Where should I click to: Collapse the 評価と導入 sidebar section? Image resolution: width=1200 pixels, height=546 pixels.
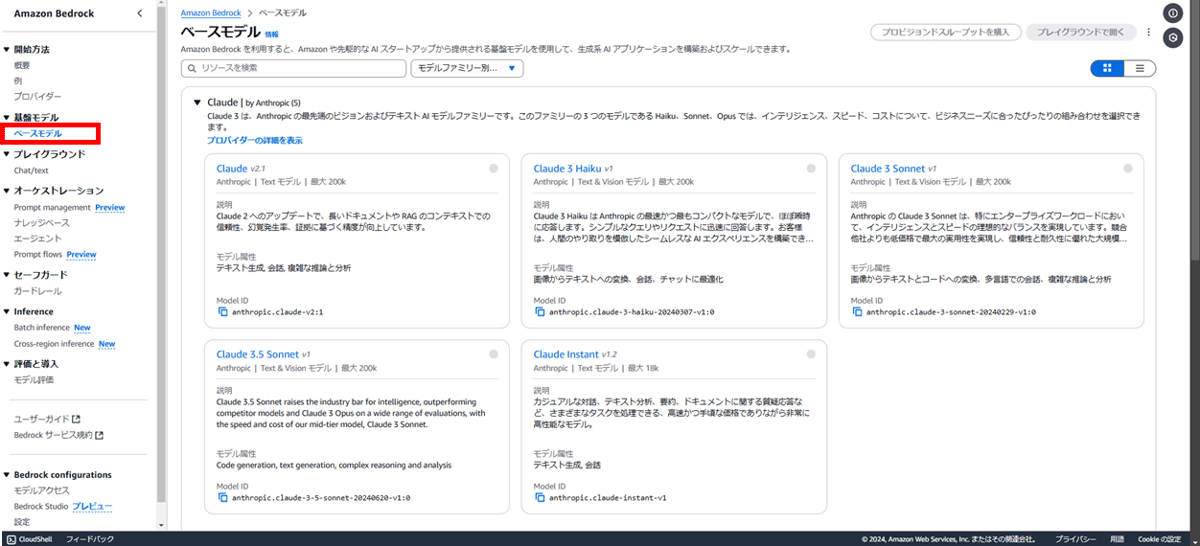[6, 364]
